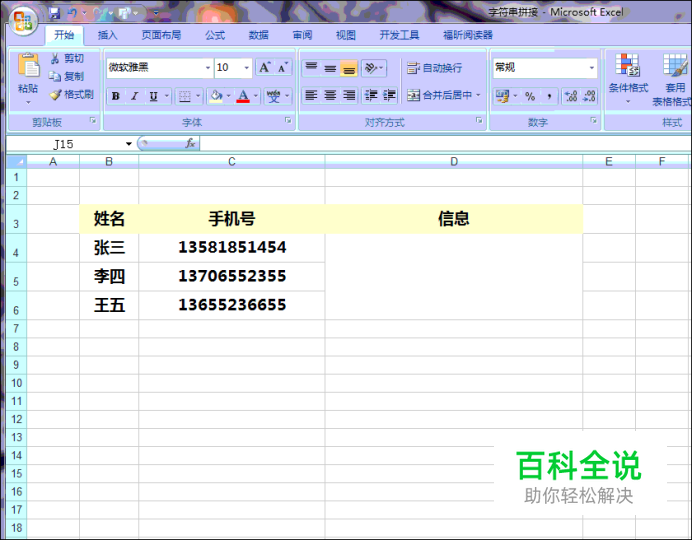Switch to the 开发工具 tab

pyautogui.click(x=399, y=35)
